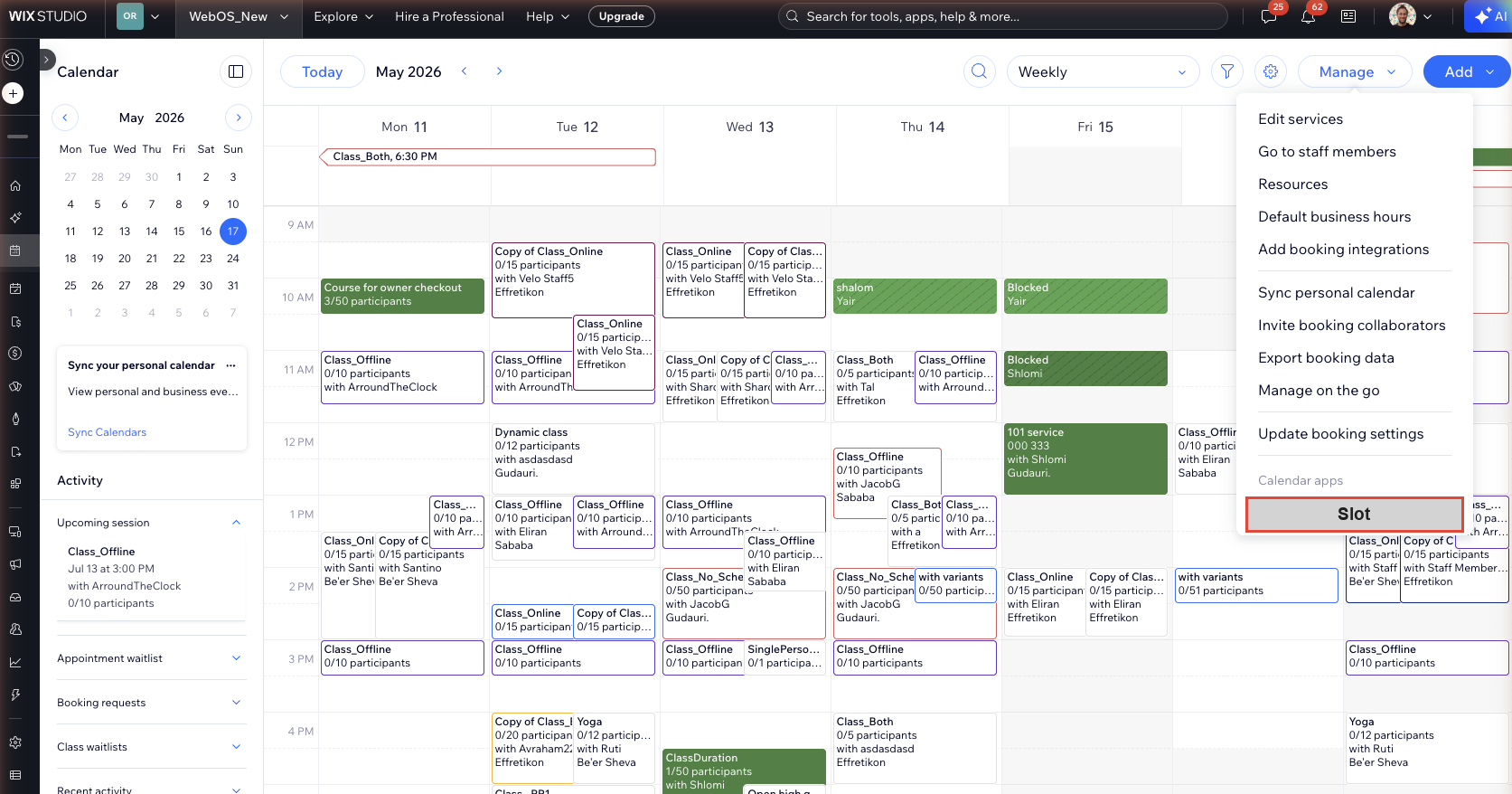The height and width of the screenshot is (794, 1512).
Task: Click the sidebar plus add icon
Action: (x=13, y=93)
